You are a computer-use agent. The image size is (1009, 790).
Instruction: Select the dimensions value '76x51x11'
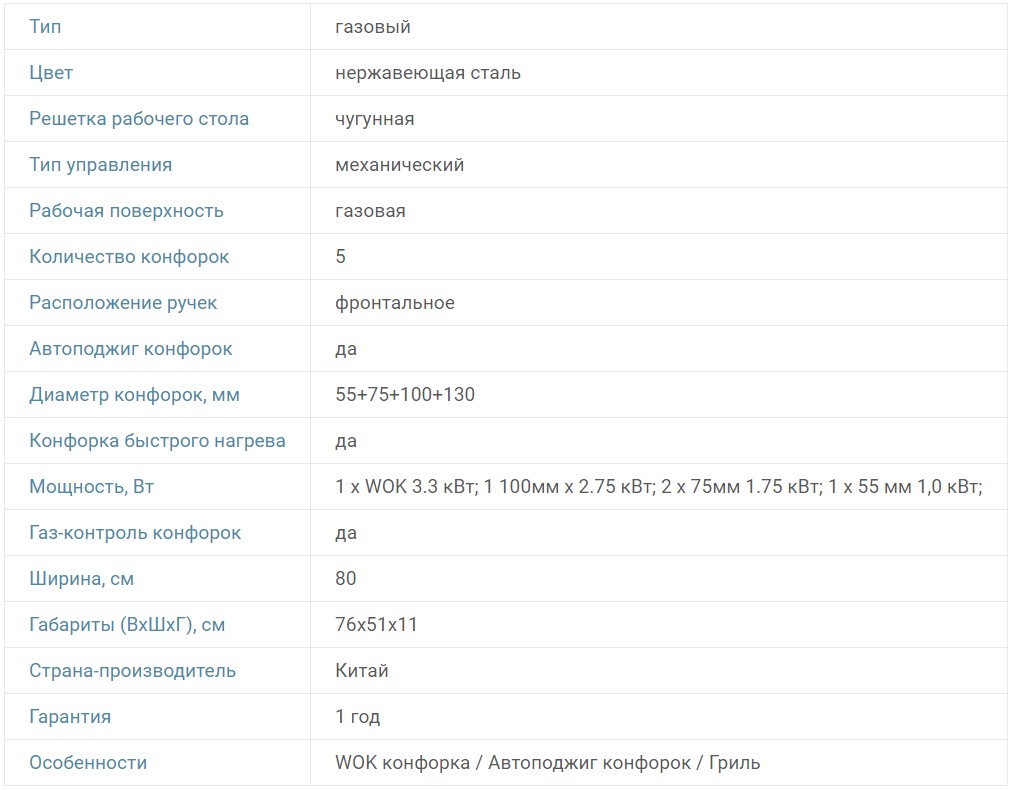377,625
